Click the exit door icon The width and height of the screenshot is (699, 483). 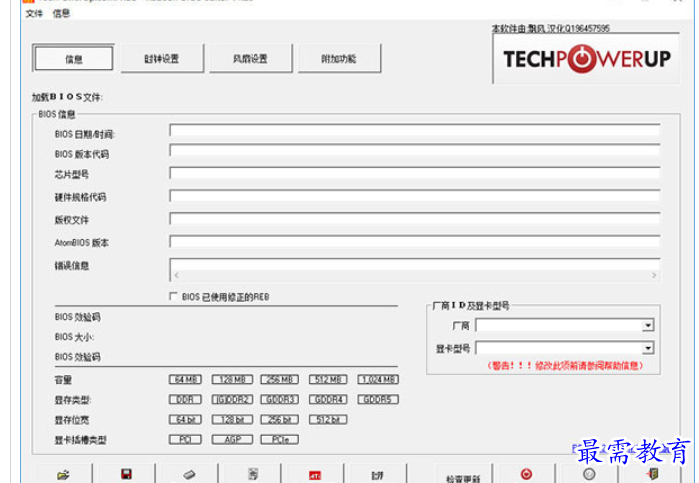[652, 474]
